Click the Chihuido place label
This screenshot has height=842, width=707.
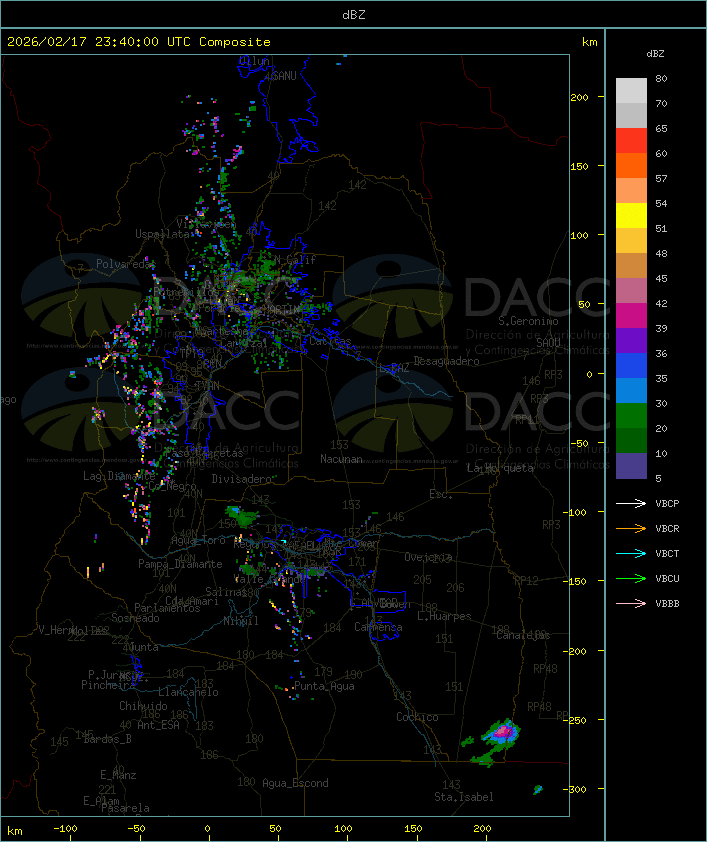143,706
